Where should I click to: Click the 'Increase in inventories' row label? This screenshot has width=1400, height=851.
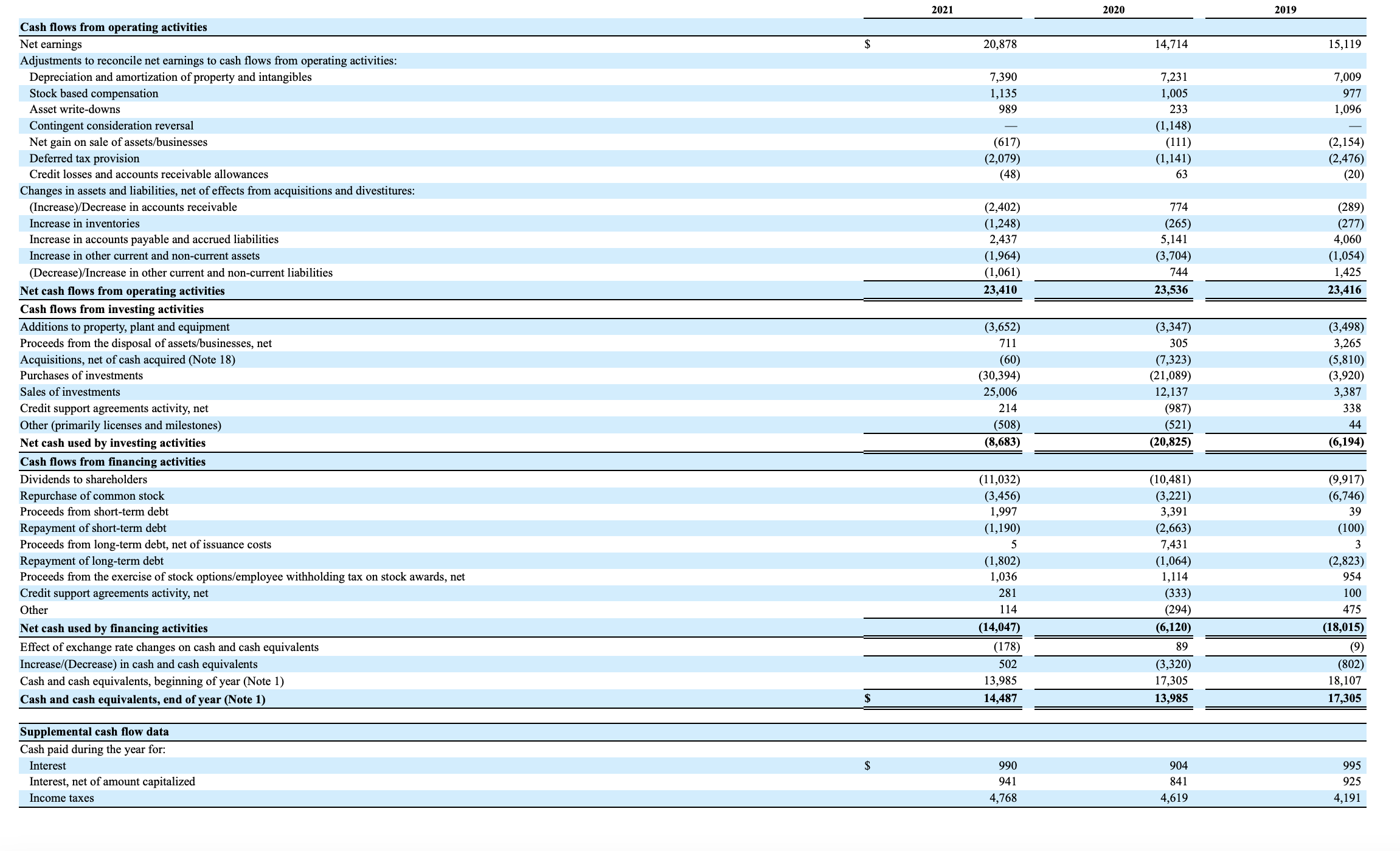[x=85, y=224]
